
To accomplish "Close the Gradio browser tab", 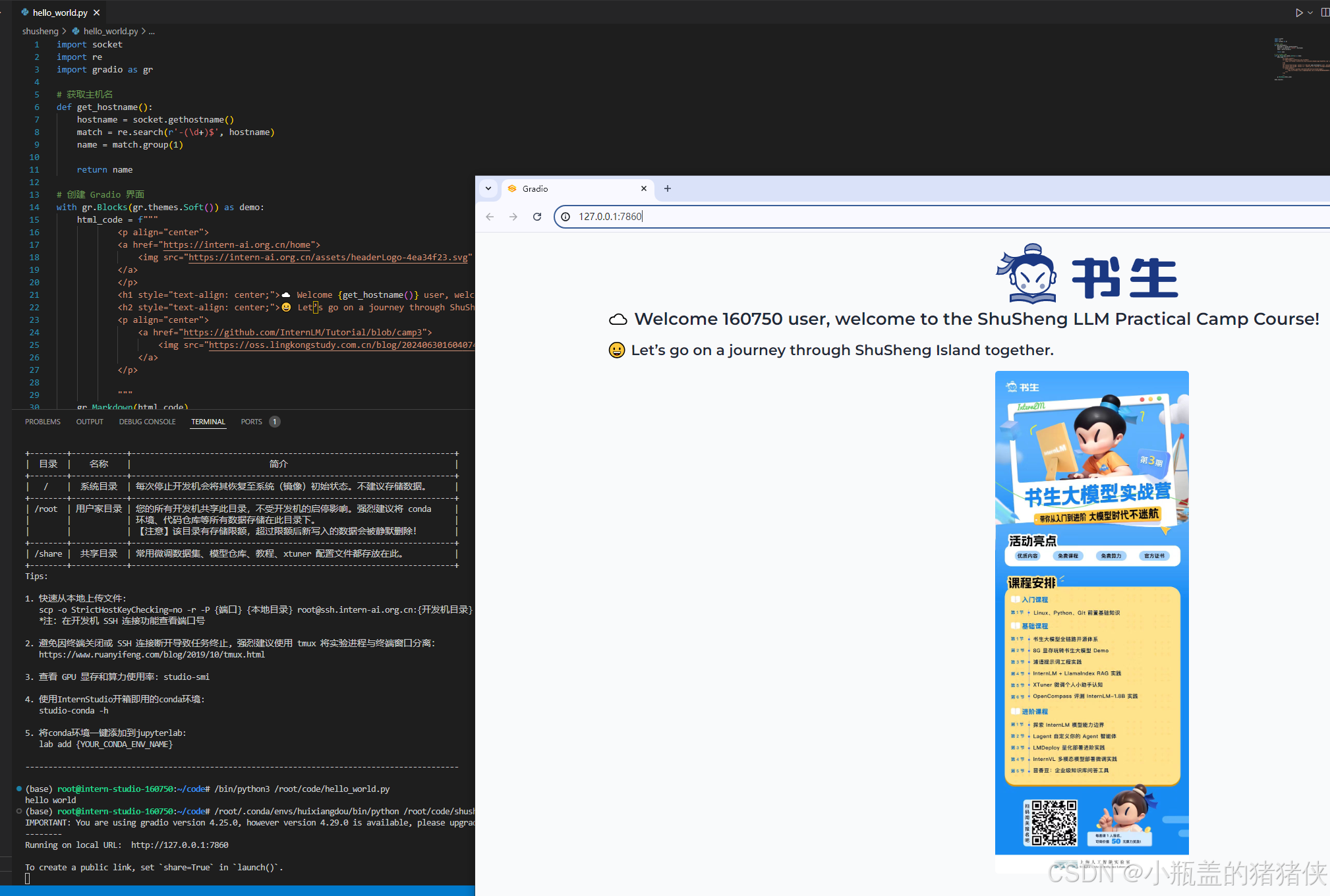I will (x=644, y=188).
